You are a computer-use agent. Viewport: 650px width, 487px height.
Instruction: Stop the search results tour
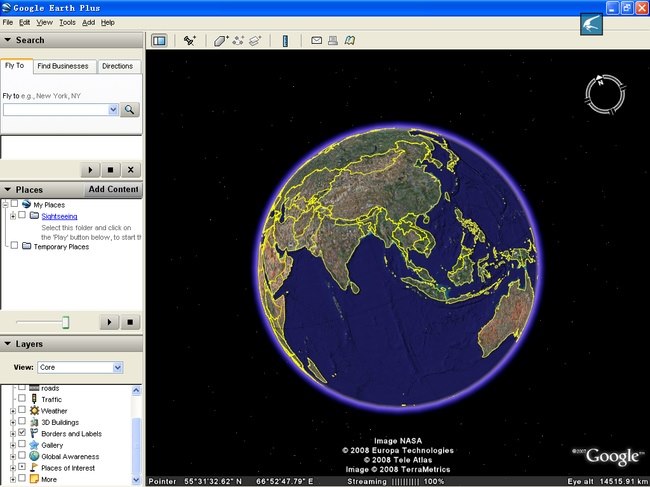(x=110, y=170)
